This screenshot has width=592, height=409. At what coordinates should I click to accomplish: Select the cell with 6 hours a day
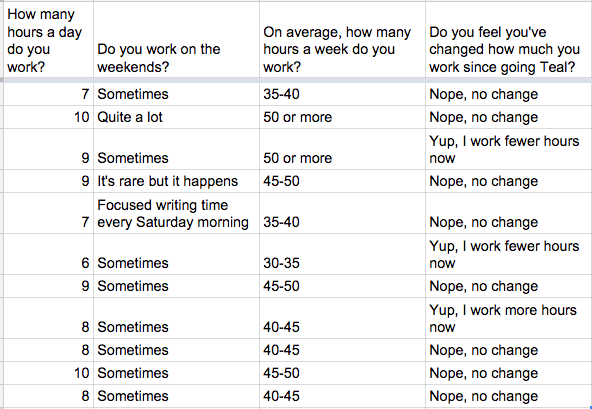[x=48, y=254]
